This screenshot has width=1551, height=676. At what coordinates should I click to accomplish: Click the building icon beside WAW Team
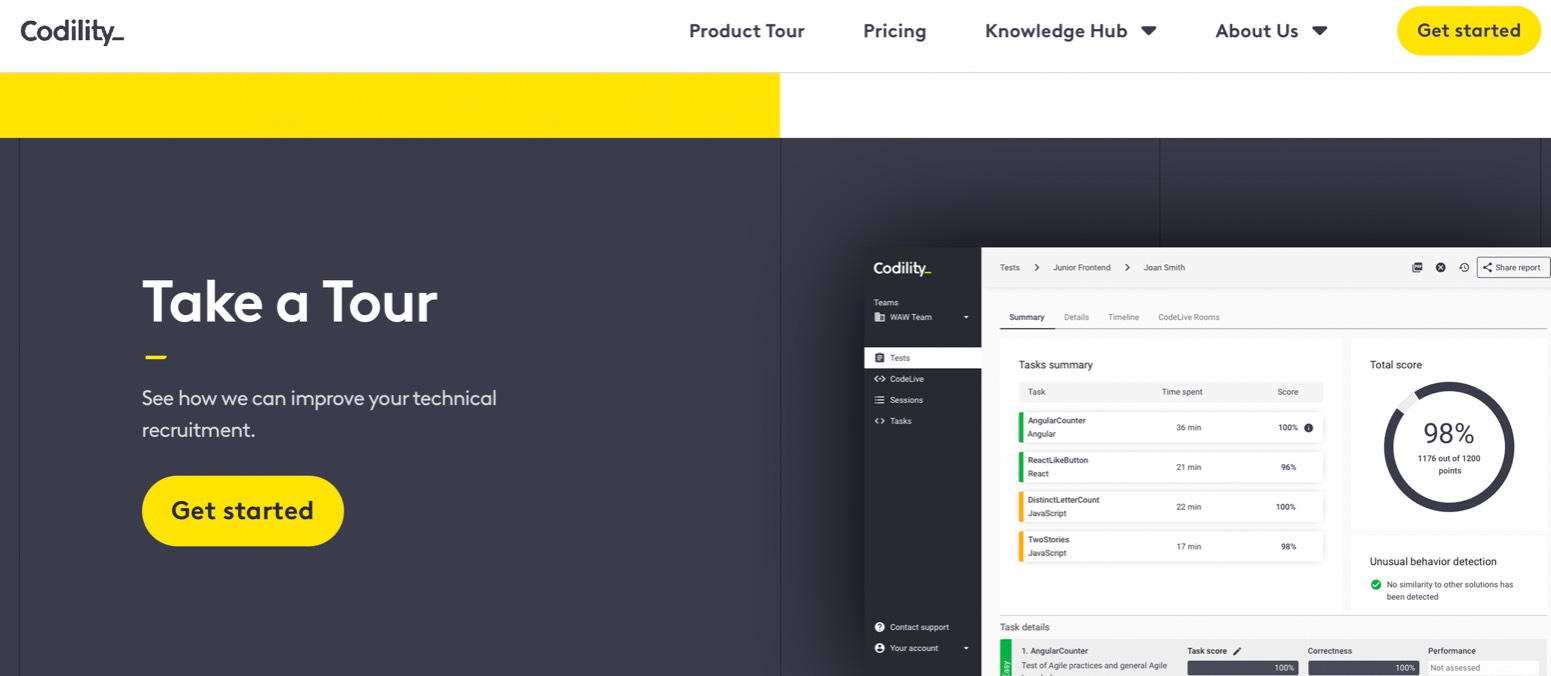pos(880,317)
